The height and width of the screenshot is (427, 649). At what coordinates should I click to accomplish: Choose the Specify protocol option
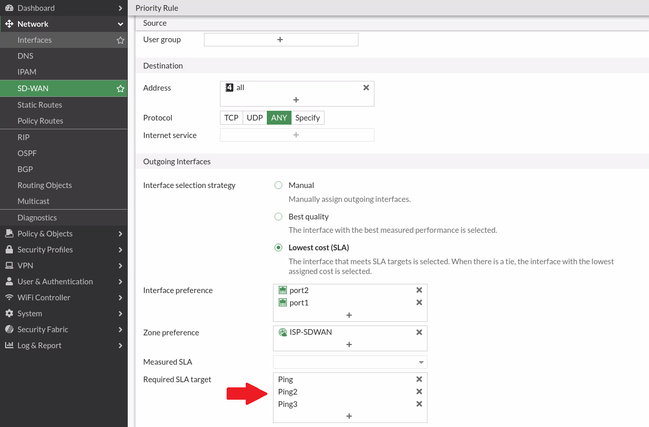point(308,118)
